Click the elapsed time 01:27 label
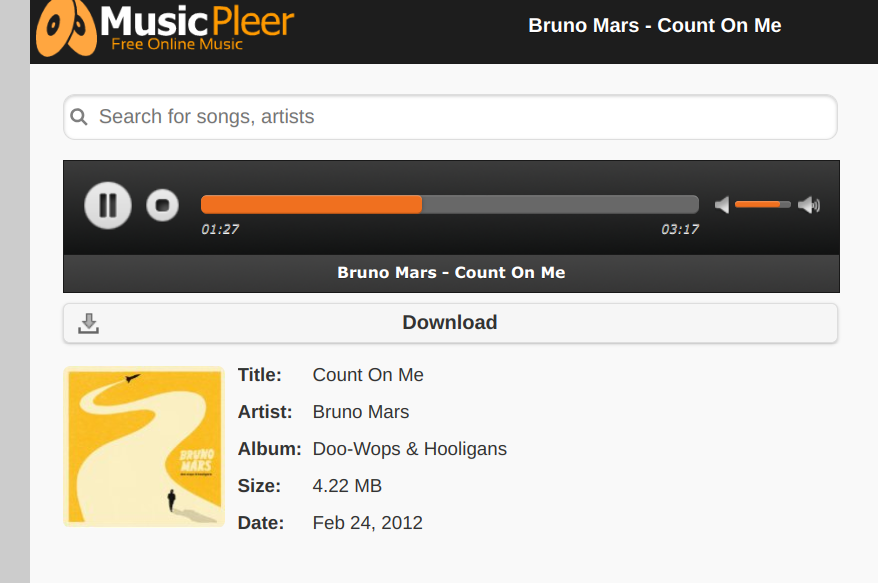This screenshot has width=878, height=583. point(220,230)
